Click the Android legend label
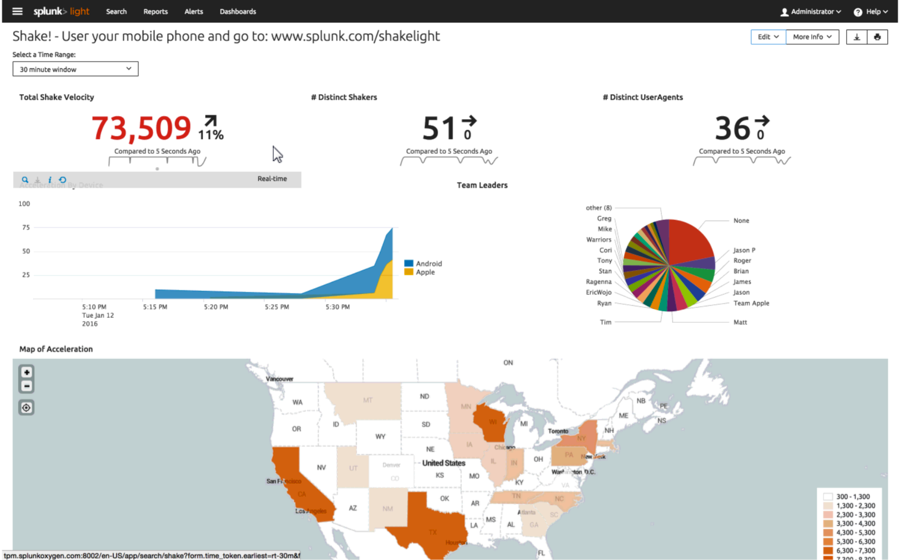 [429, 263]
